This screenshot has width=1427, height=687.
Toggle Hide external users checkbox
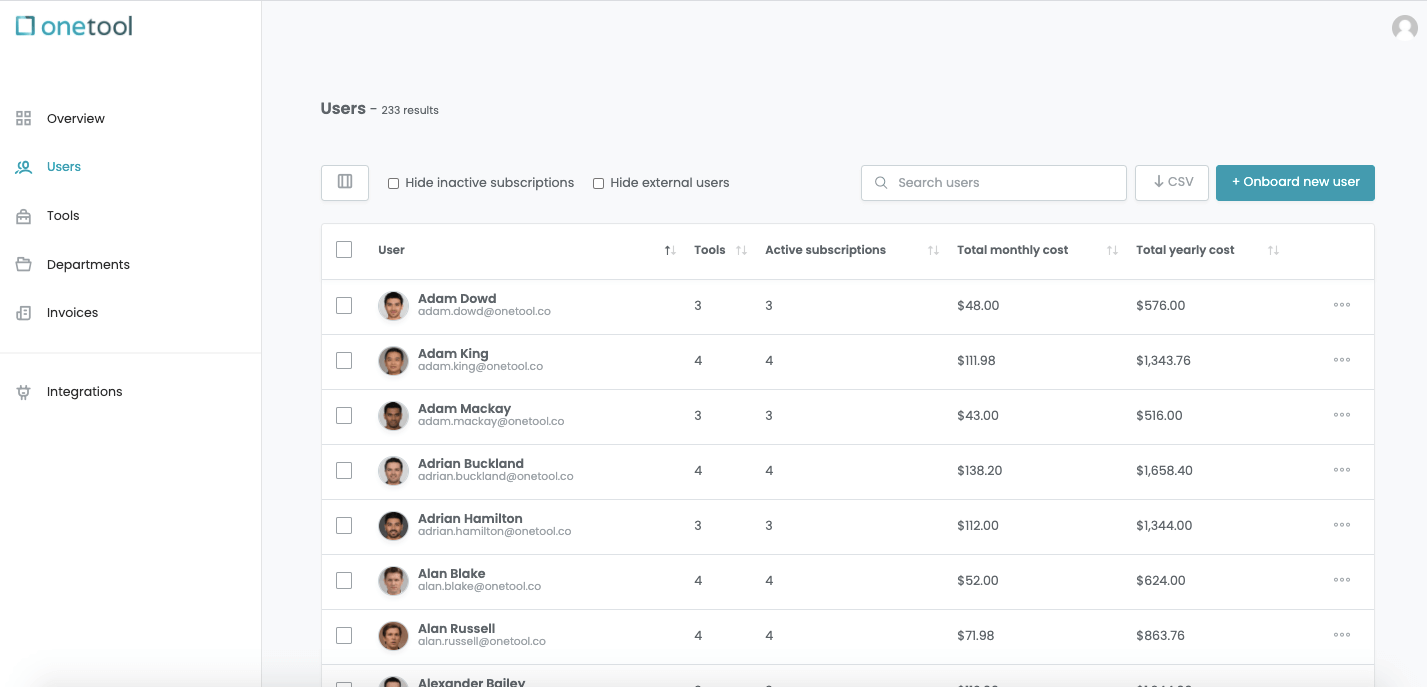click(599, 183)
